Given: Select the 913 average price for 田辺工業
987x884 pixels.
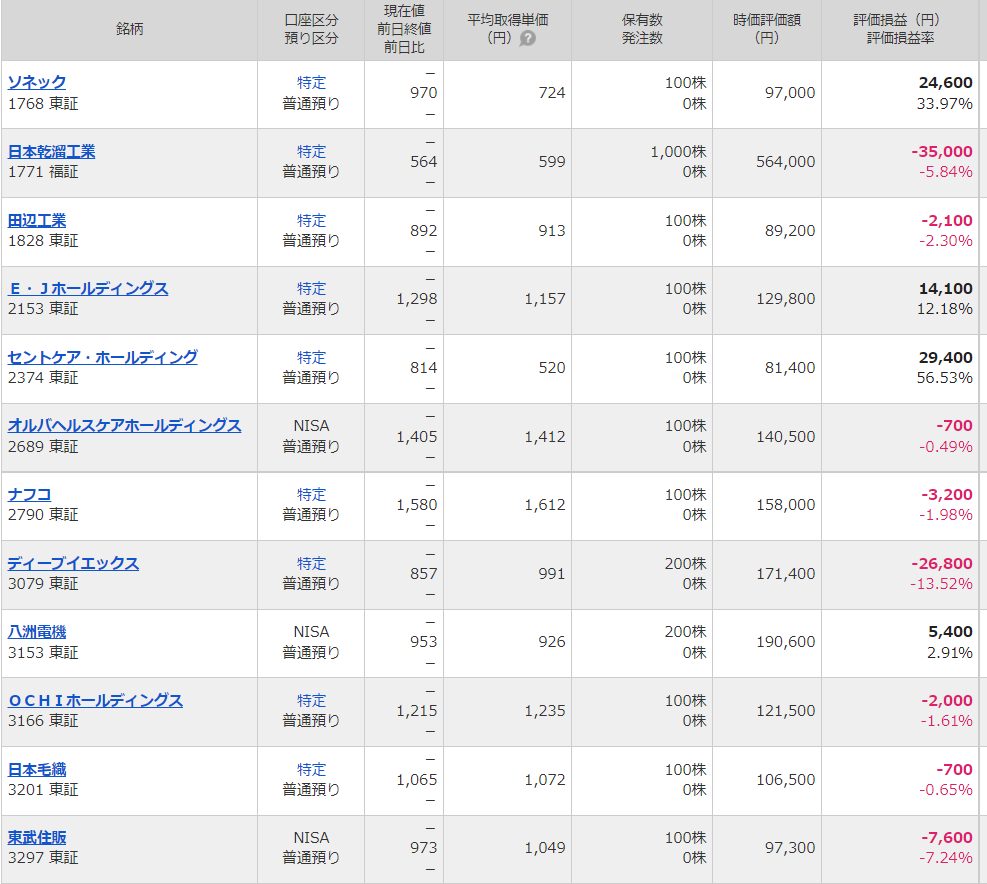Looking at the screenshot, I should point(552,230).
